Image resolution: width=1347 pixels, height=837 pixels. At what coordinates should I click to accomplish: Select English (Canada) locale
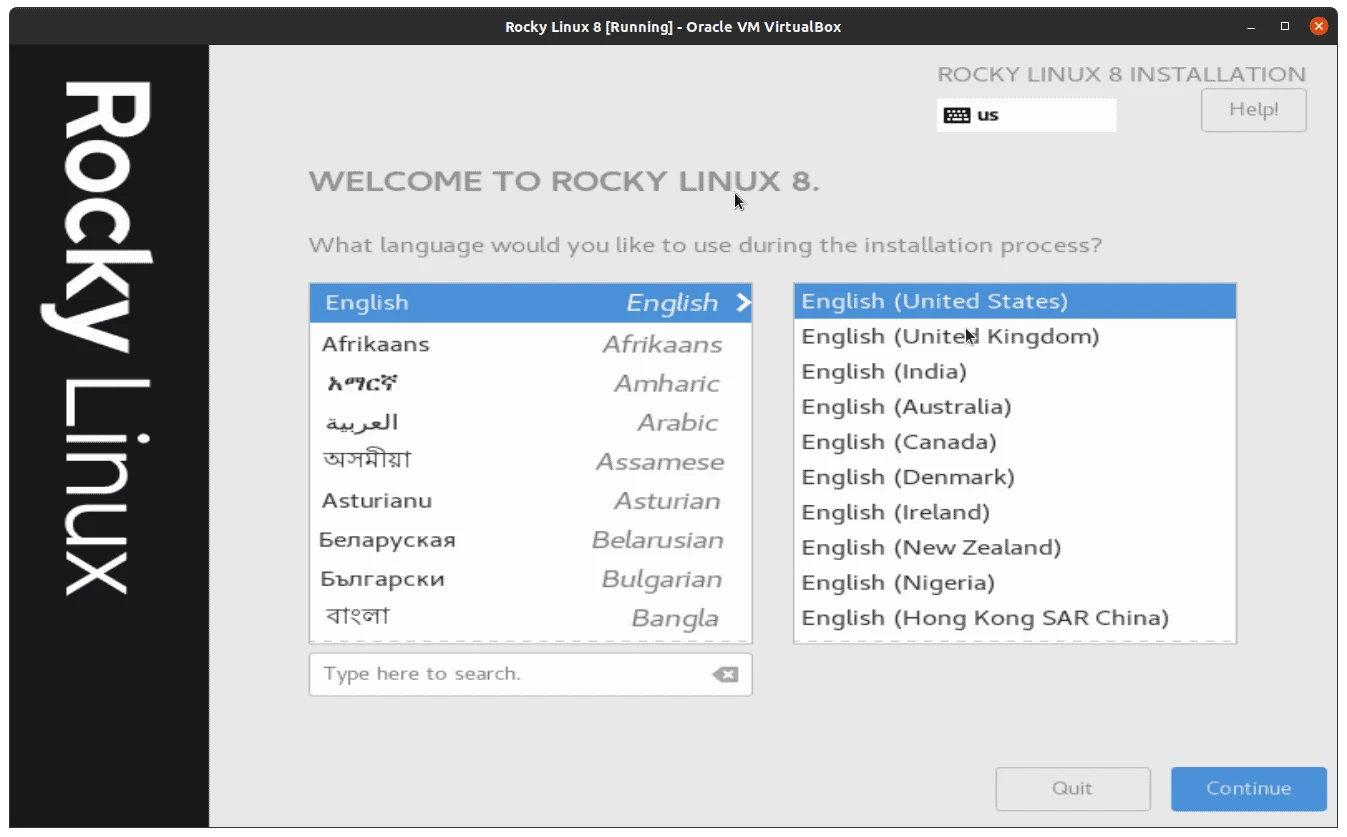[x=897, y=441]
